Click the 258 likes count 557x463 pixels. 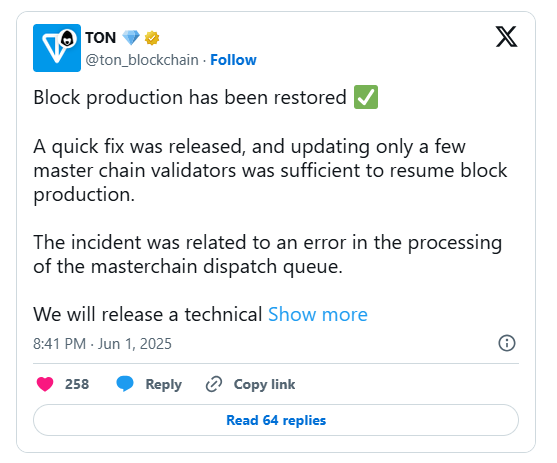(x=77, y=384)
